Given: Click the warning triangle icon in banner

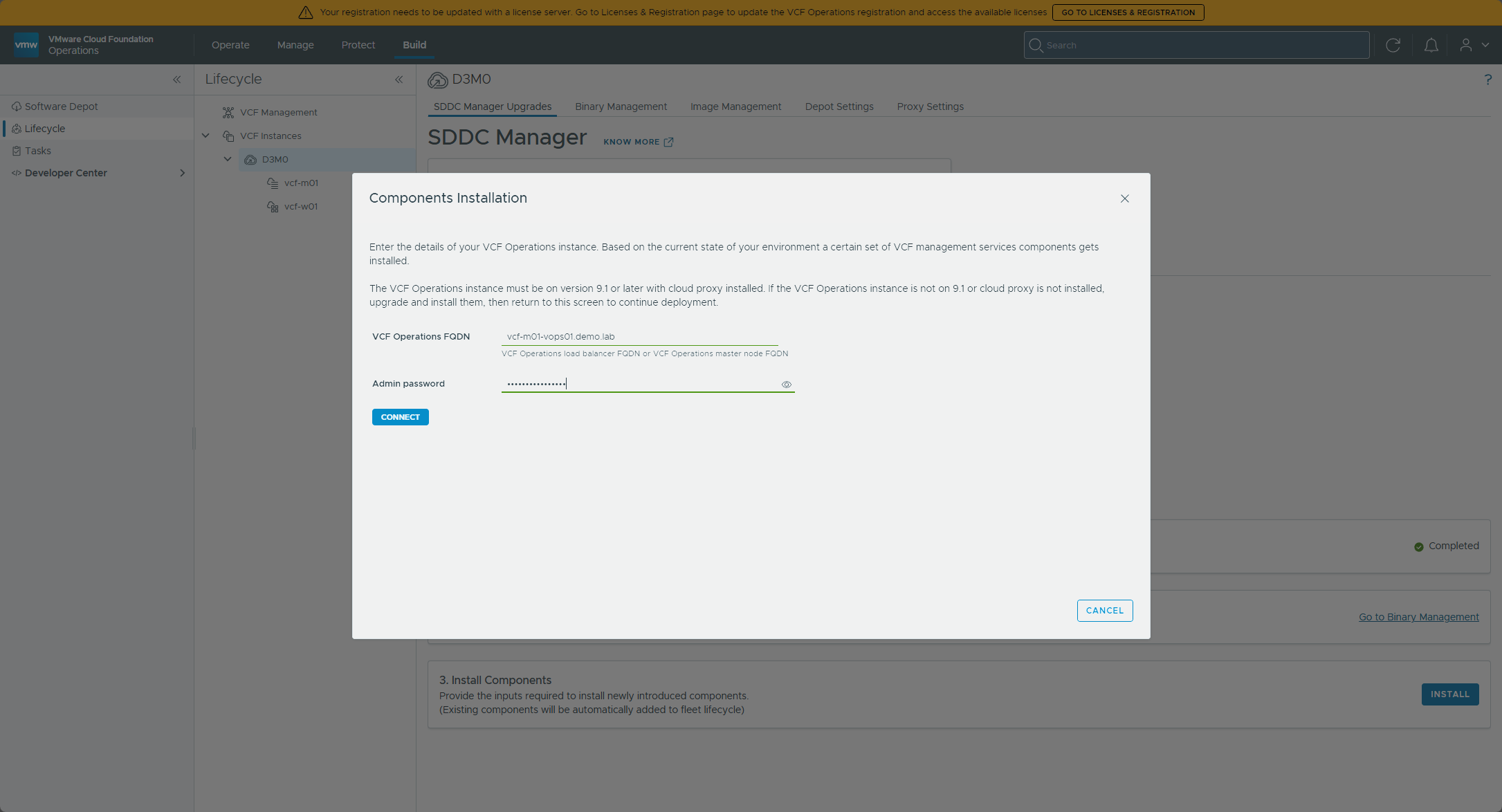Looking at the screenshot, I should tap(306, 12).
